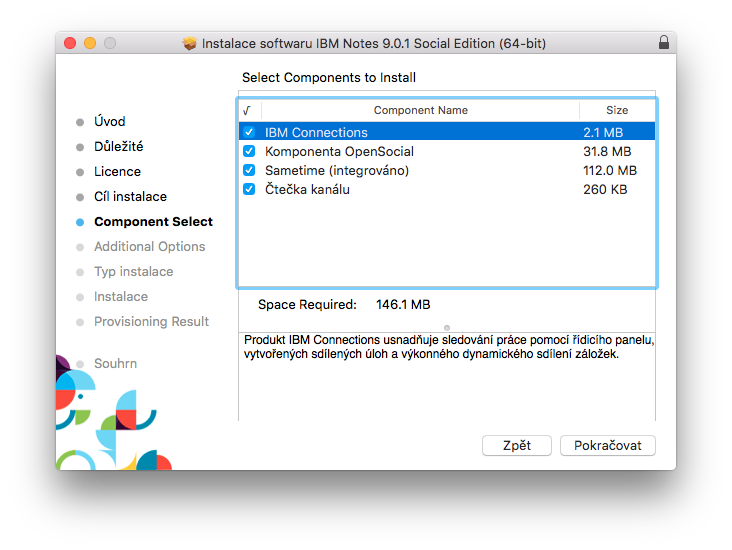Screen dimensions: 732x550
Task: Toggle the Čtečka kanálu checkbox
Action: 249,190
